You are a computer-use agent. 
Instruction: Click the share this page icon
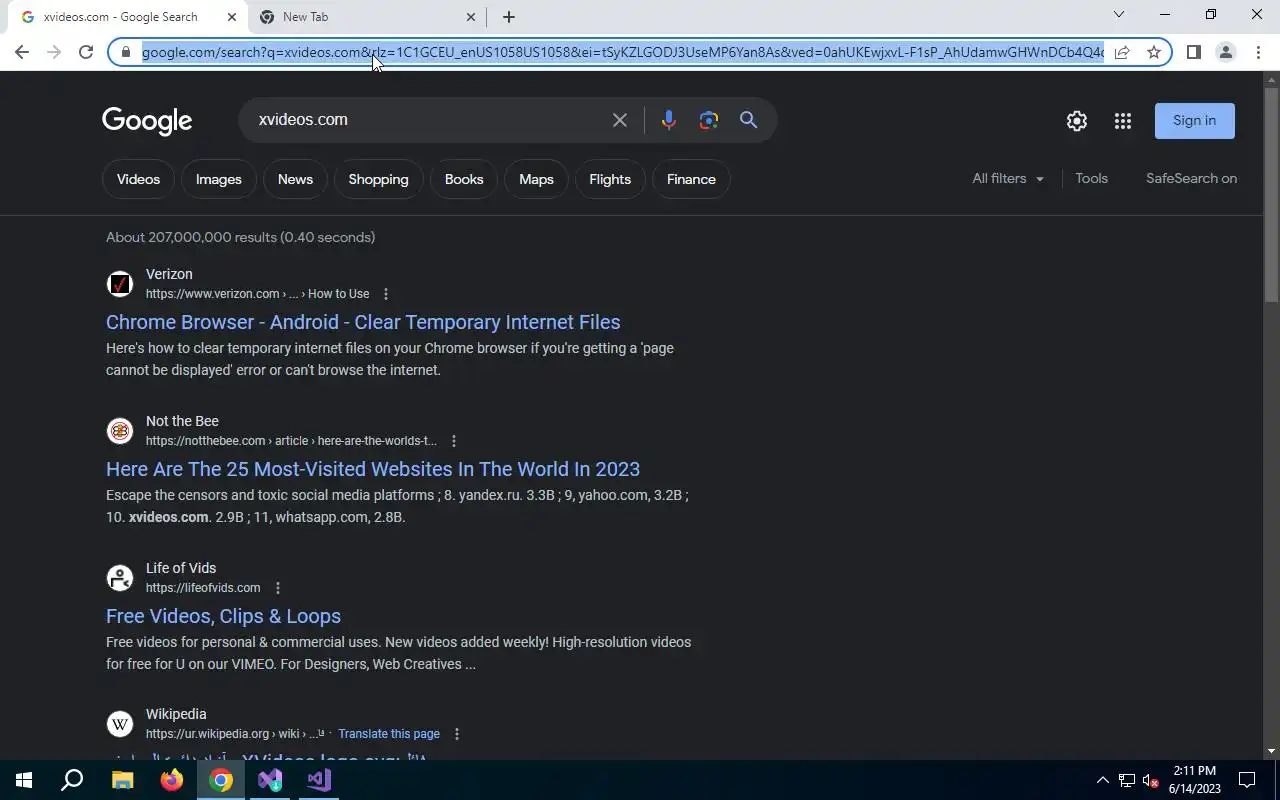click(1122, 52)
